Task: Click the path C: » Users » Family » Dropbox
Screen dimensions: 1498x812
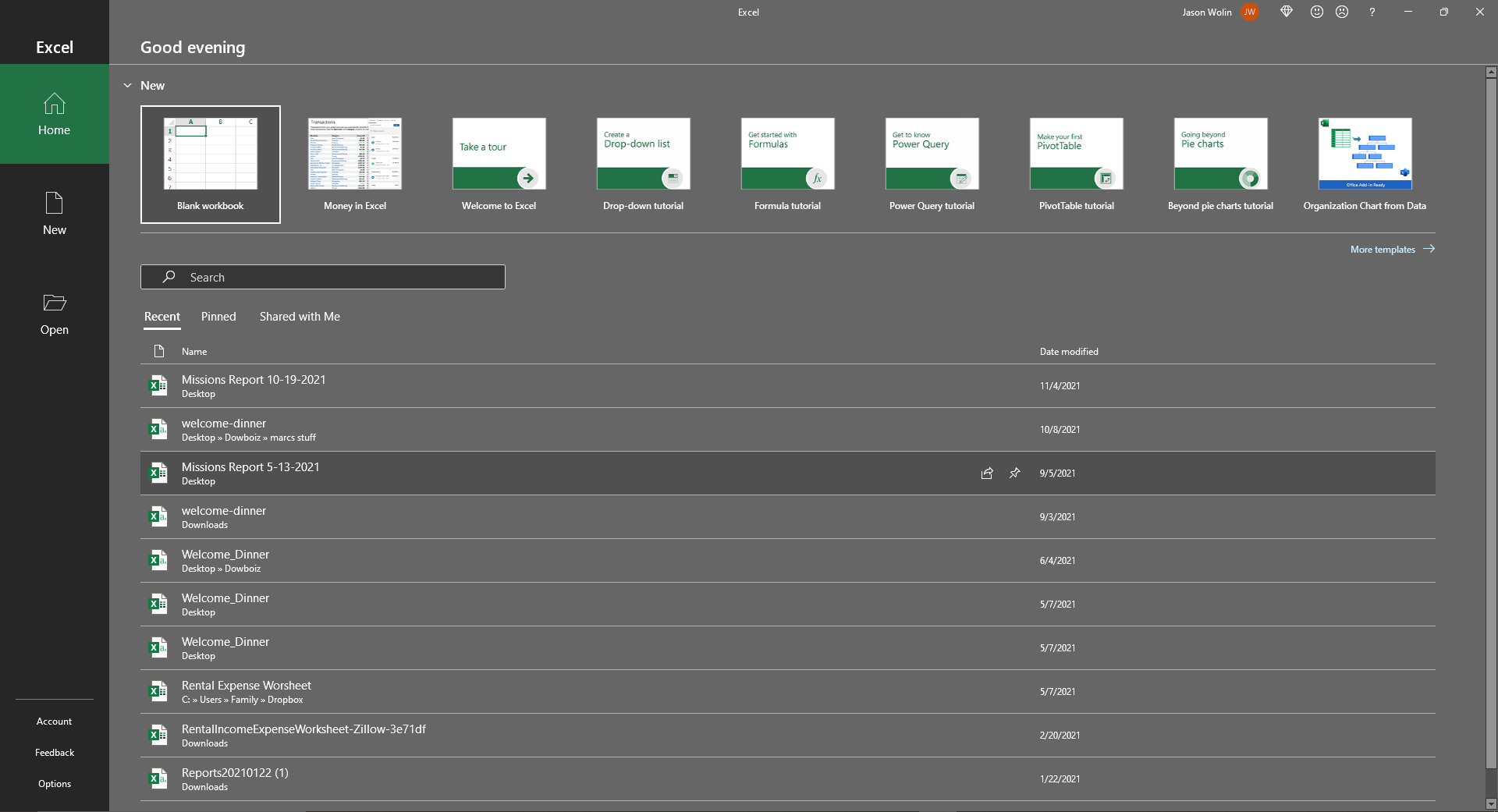Action: point(242,700)
